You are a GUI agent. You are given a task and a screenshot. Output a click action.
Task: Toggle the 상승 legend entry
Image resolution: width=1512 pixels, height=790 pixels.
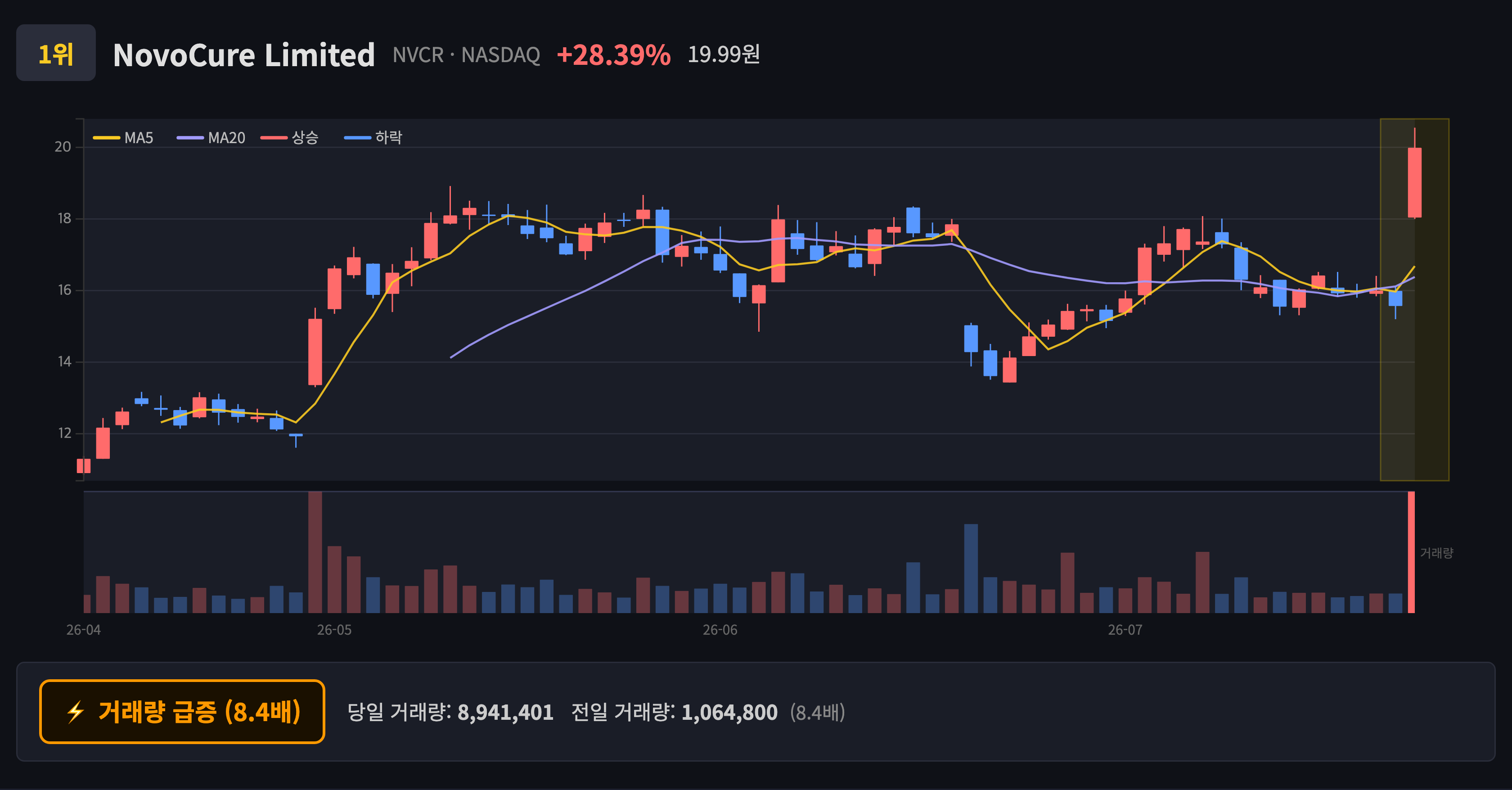(x=290, y=138)
